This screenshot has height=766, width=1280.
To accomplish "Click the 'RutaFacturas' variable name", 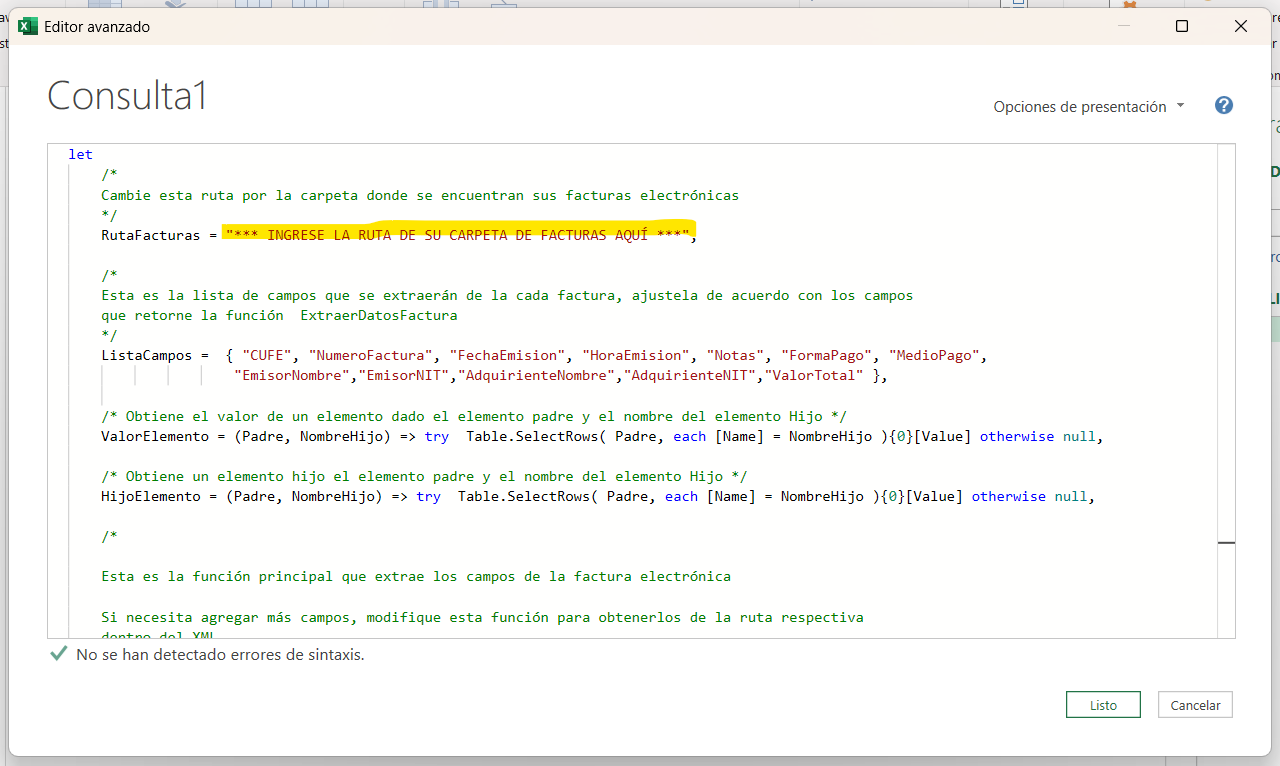I will point(151,235).
